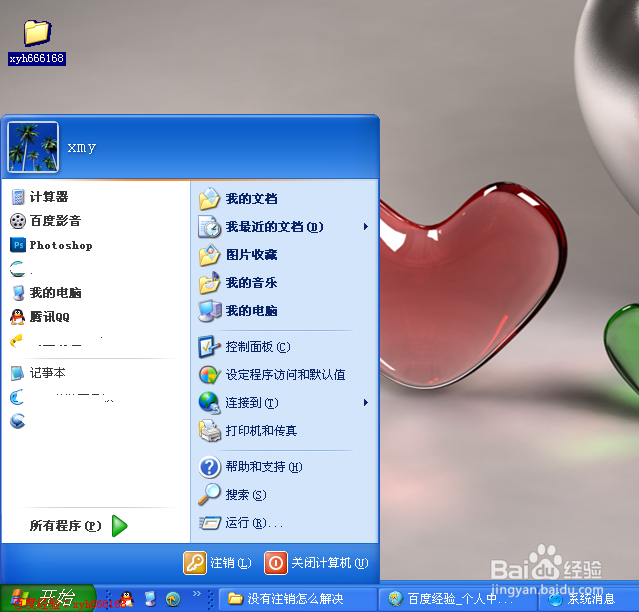Image resolution: width=639 pixels, height=612 pixels.
Task: Click 所有程序(P) text
Action: point(65,526)
